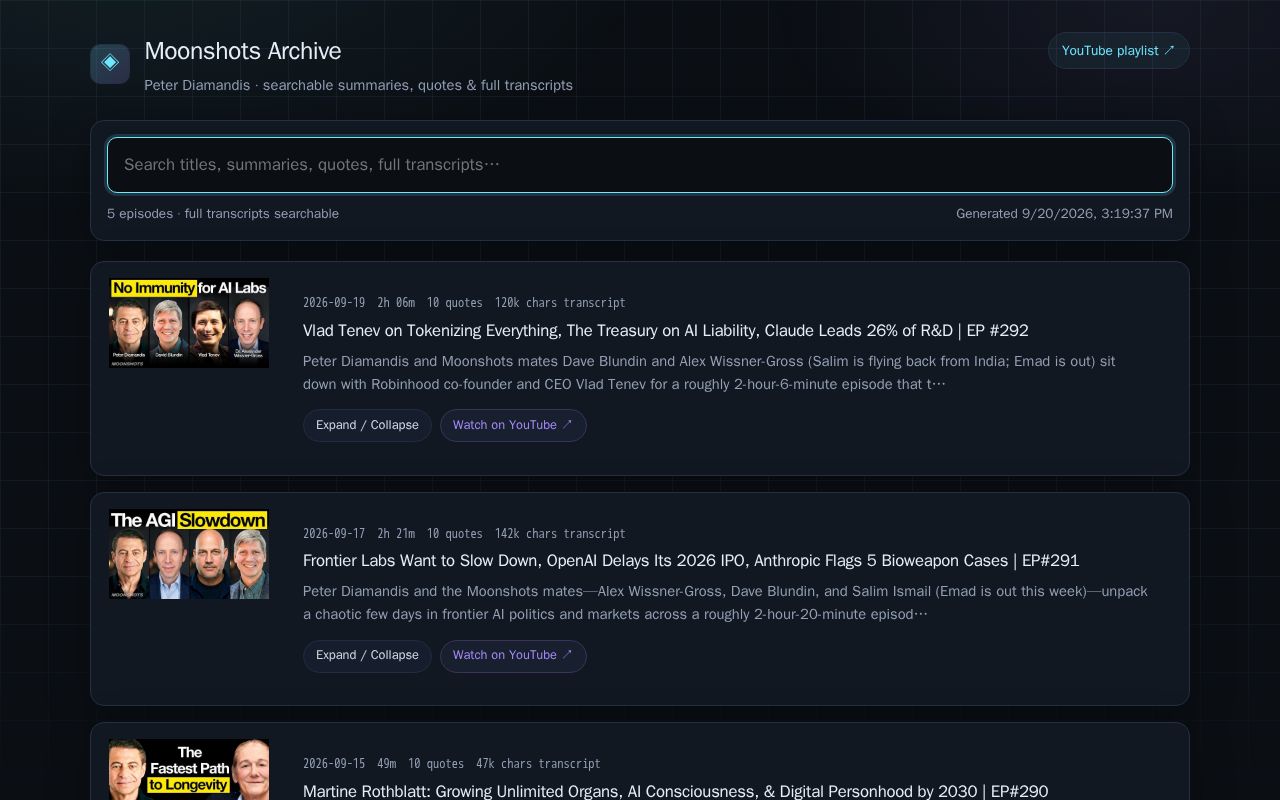Click '5 episodes · full transcripts searchable' text

click(x=223, y=214)
